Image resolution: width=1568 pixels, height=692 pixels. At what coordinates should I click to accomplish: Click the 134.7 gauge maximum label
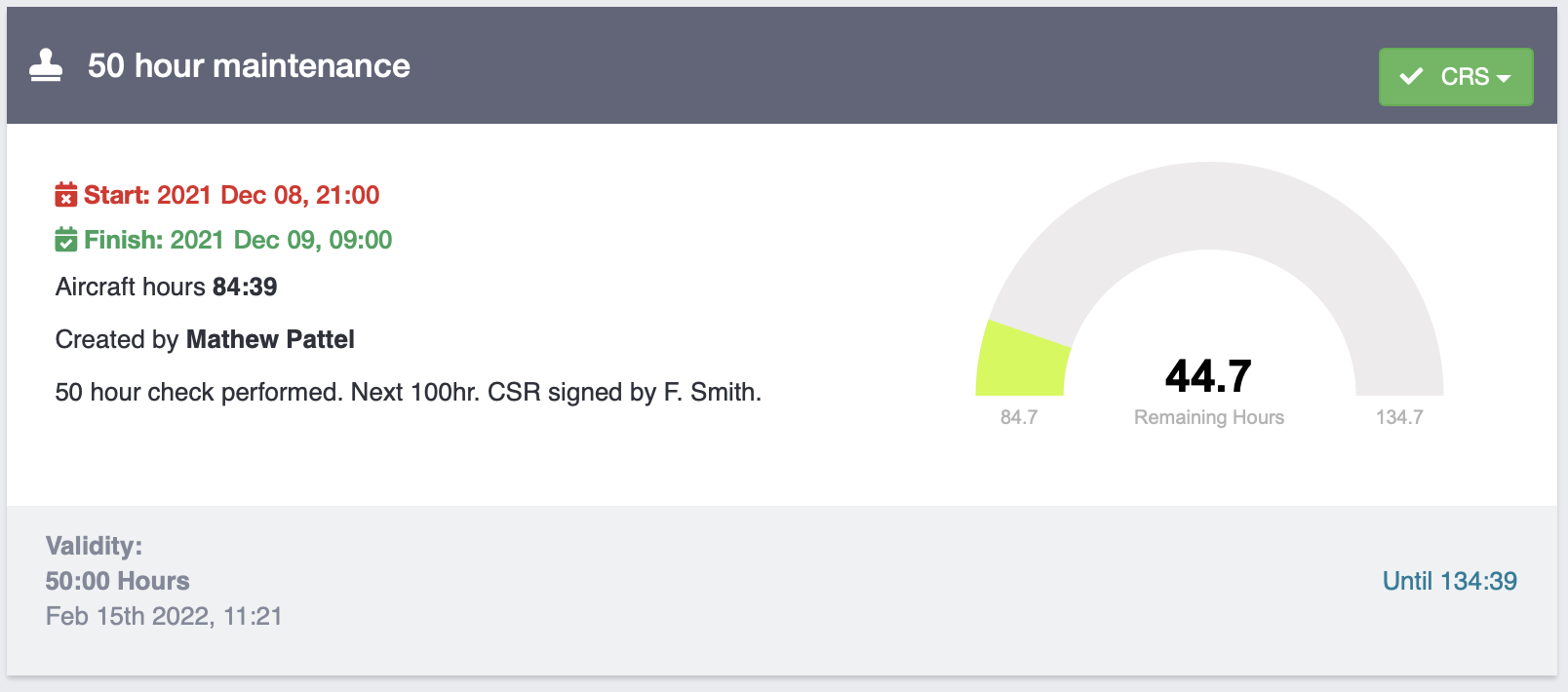point(1399,417)
